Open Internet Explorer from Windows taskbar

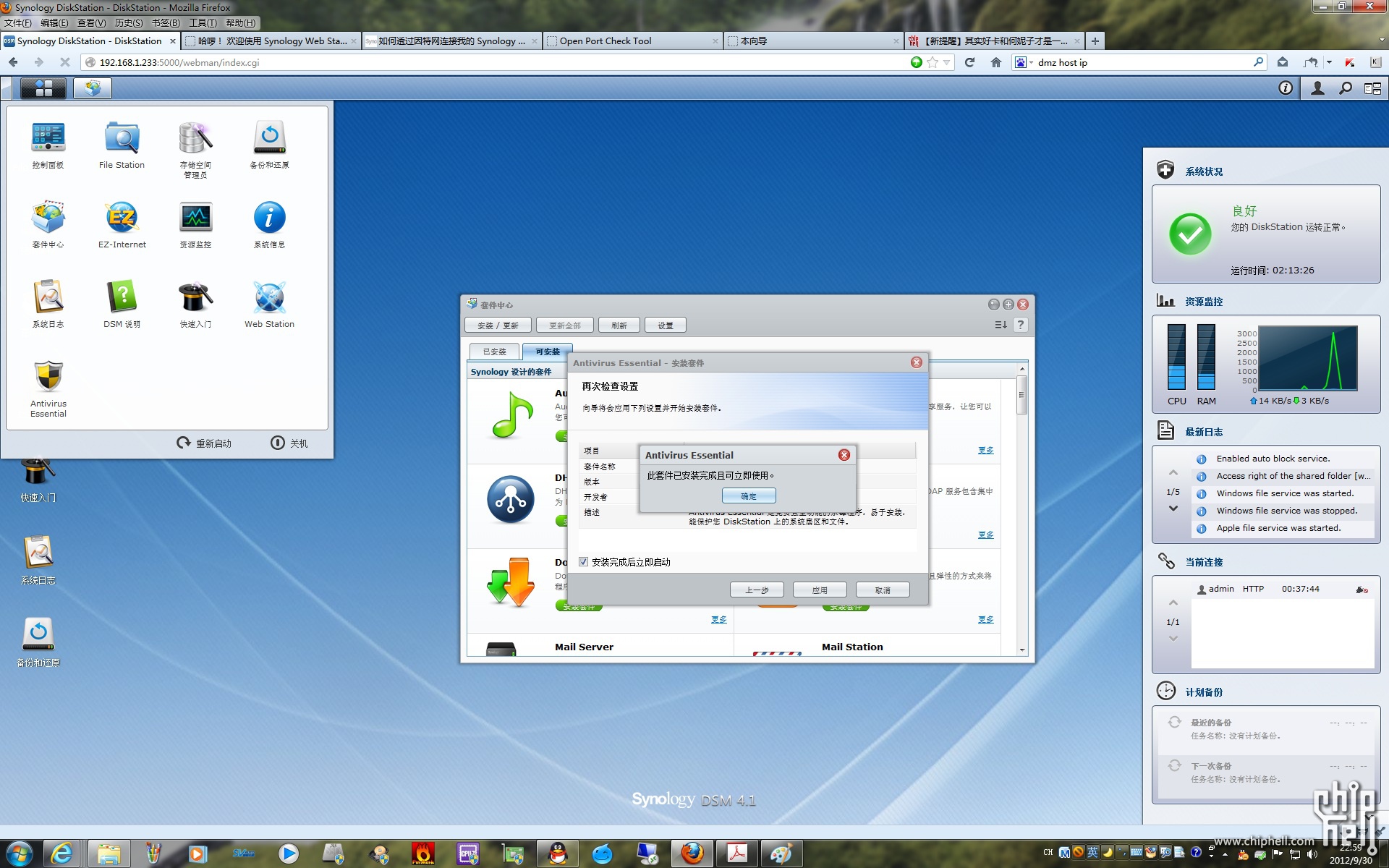click(x=62, y=854)
